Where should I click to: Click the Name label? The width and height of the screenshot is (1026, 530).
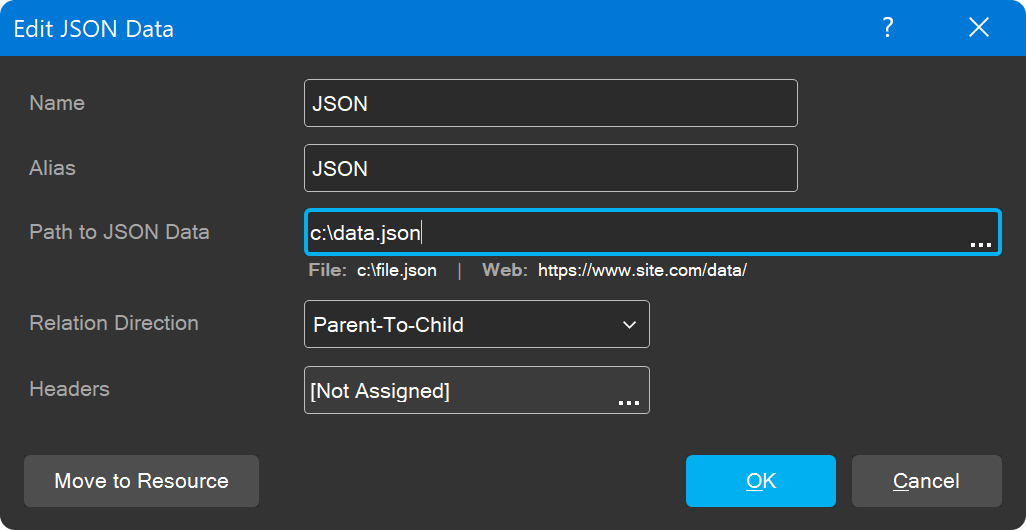57,103
